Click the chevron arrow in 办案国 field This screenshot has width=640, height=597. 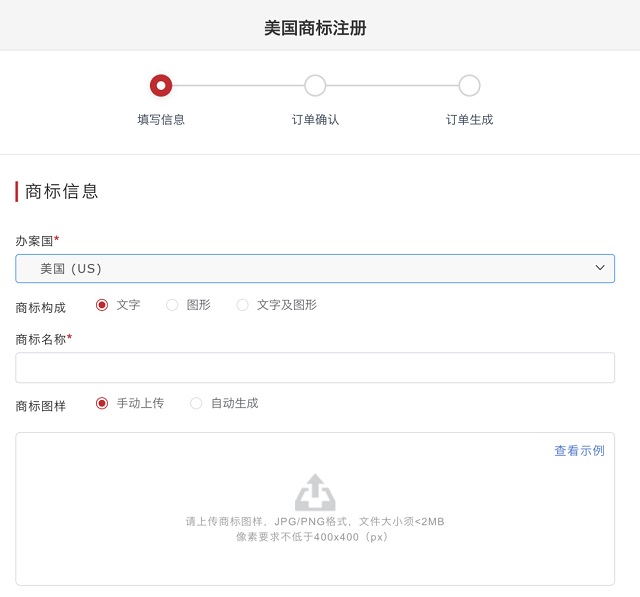pyautogui.click(x=600, y=268)
